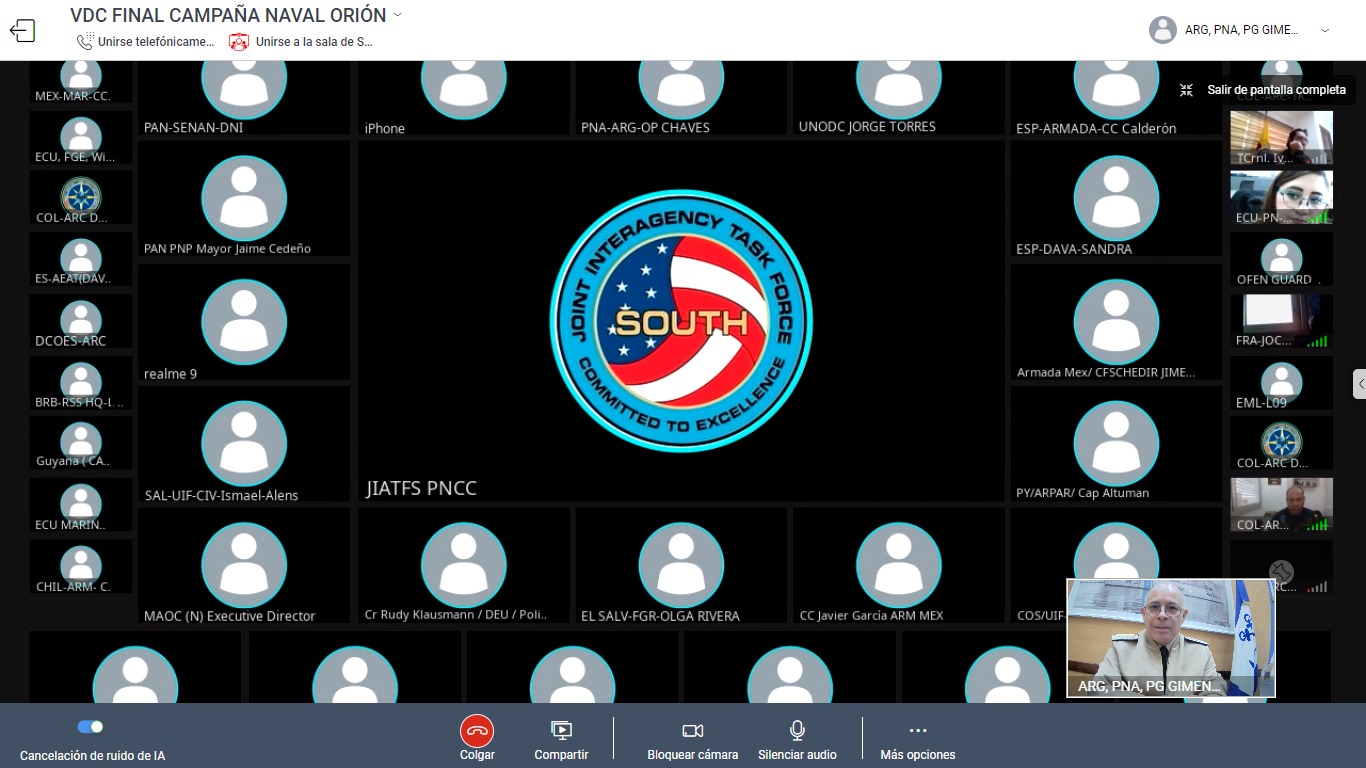The image size is (1366, 768).
Task: Mute microphone via Silenciar audio icon
Action: (797, 730)
